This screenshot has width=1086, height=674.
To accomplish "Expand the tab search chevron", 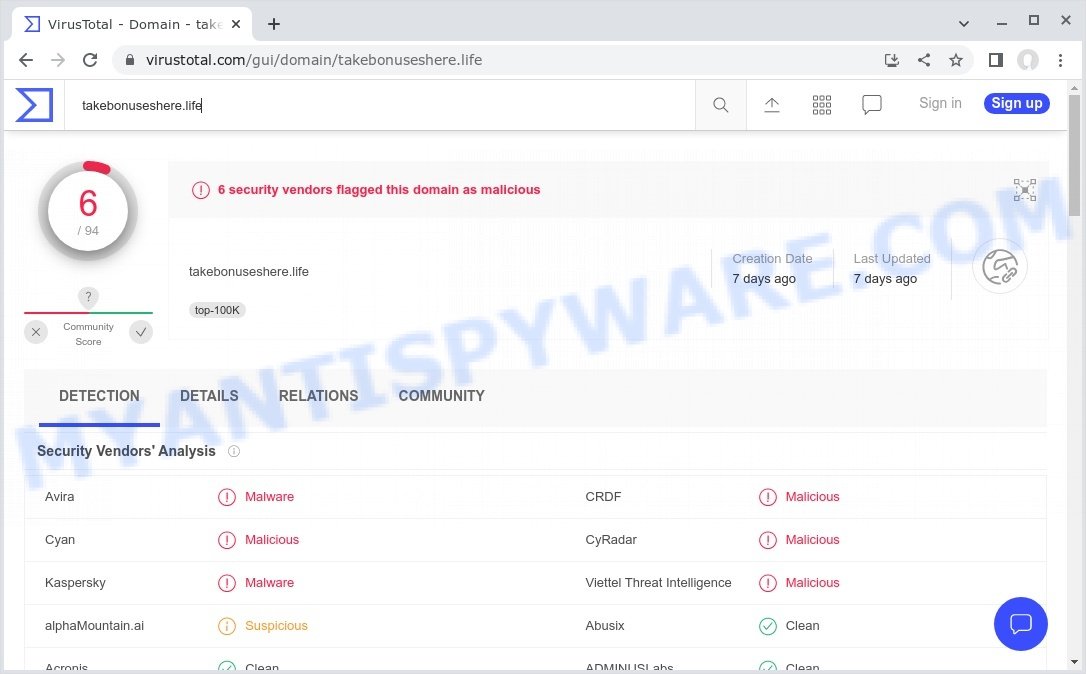I will coord(963,24).
